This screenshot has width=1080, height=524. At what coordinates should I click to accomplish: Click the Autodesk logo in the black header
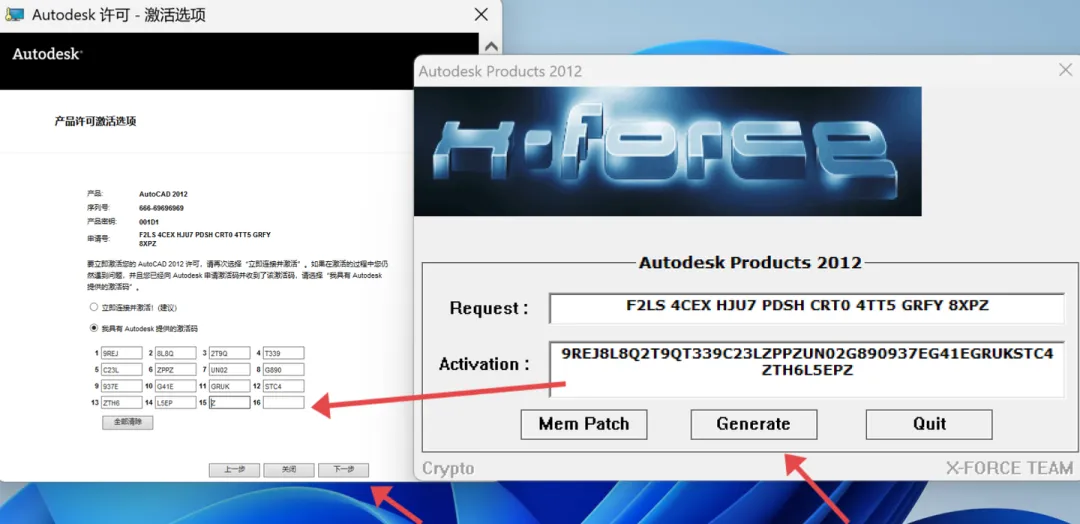click(47, 54)
